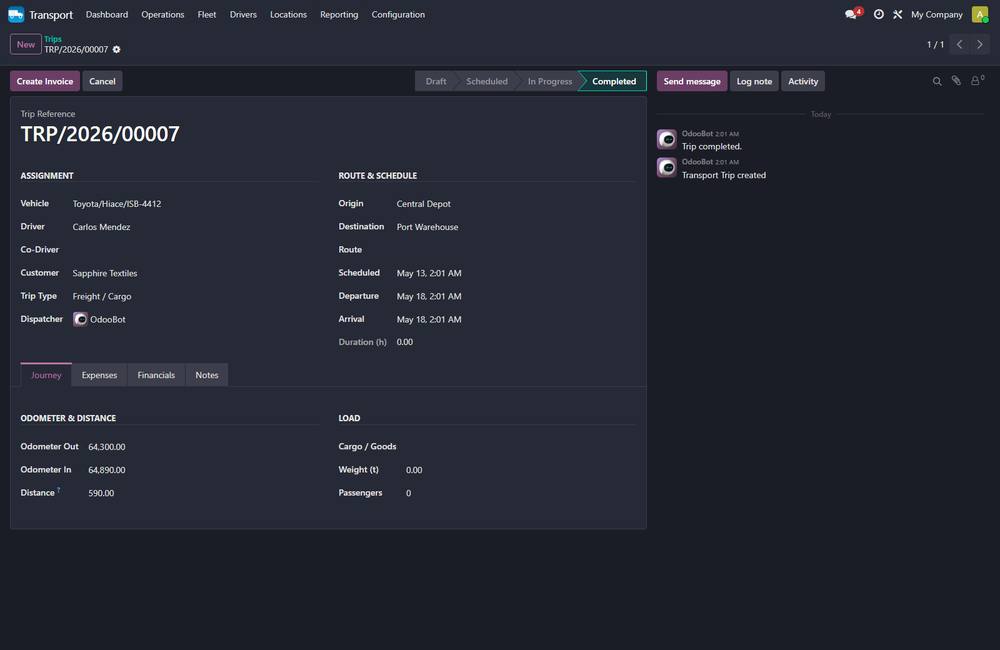Click the empty Co-Driver field
Viewport: 1000px width, 650px height.
tap(195, 250)
